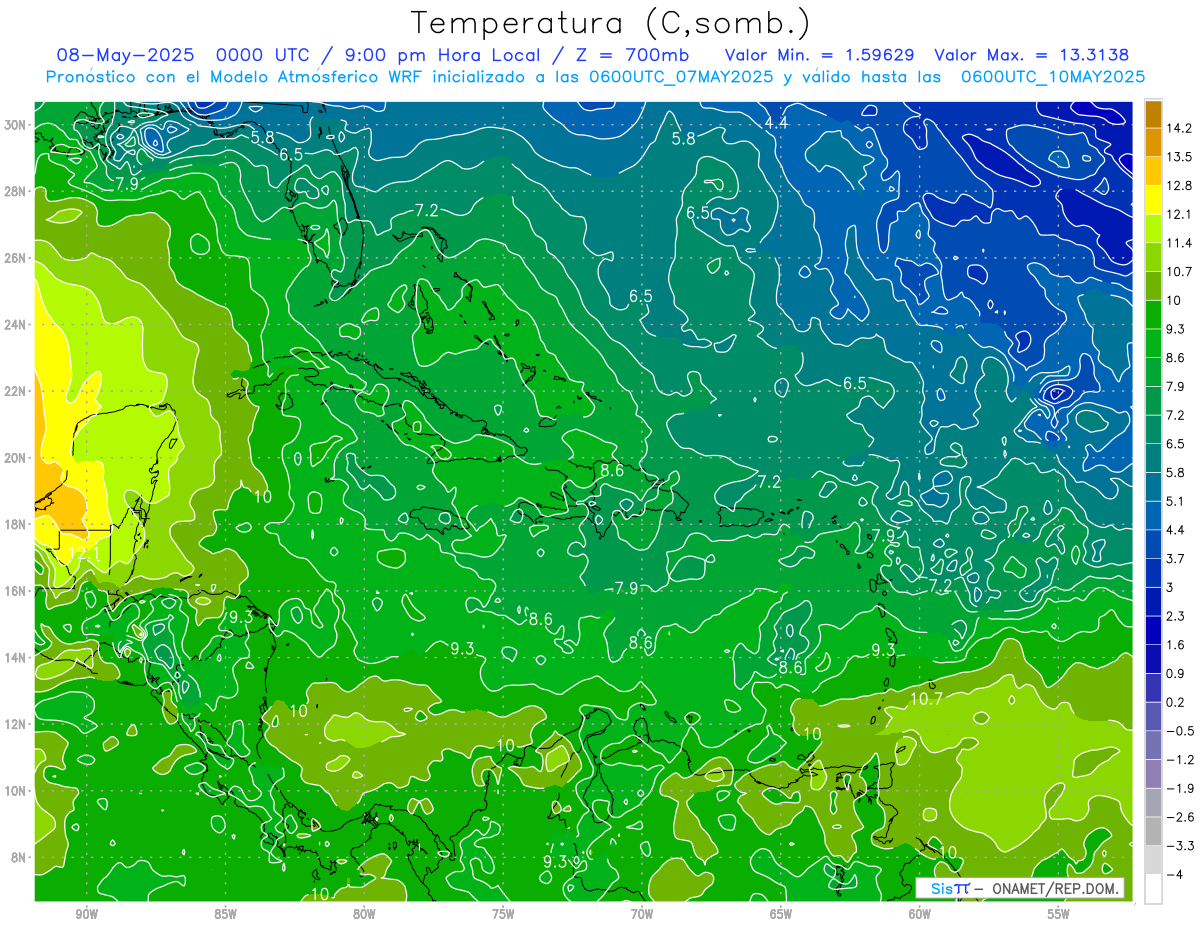
Task: Click "Valor Max. = 13.3138" text
Action: [x=1032, y=55]
